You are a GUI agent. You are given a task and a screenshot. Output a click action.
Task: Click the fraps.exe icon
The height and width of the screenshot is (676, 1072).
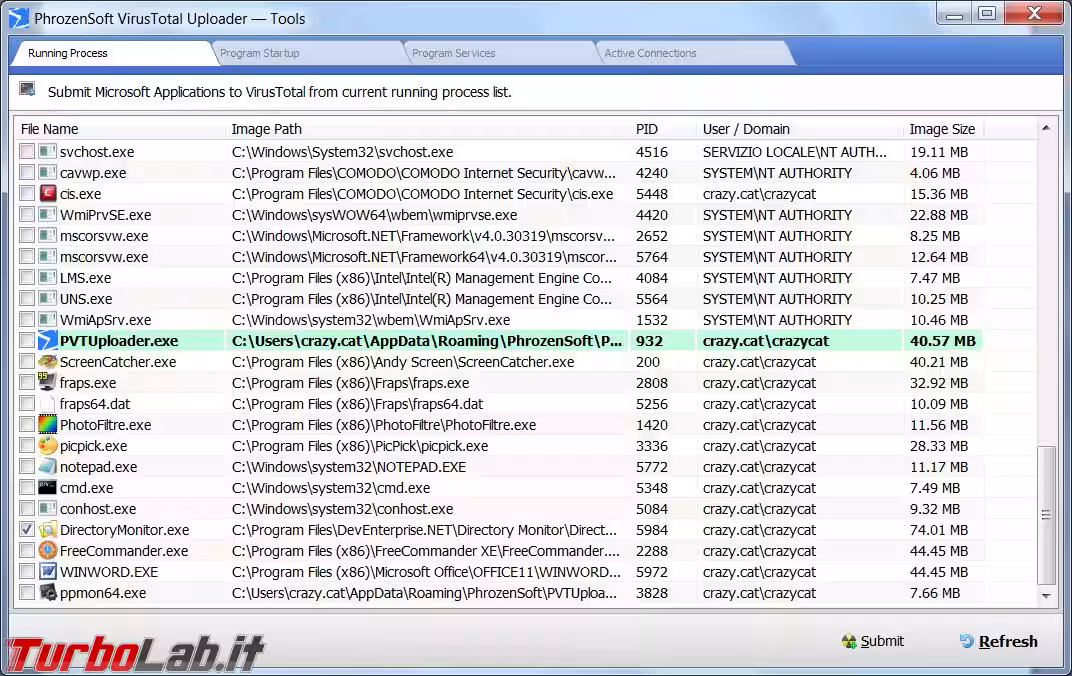coord(48,383)
